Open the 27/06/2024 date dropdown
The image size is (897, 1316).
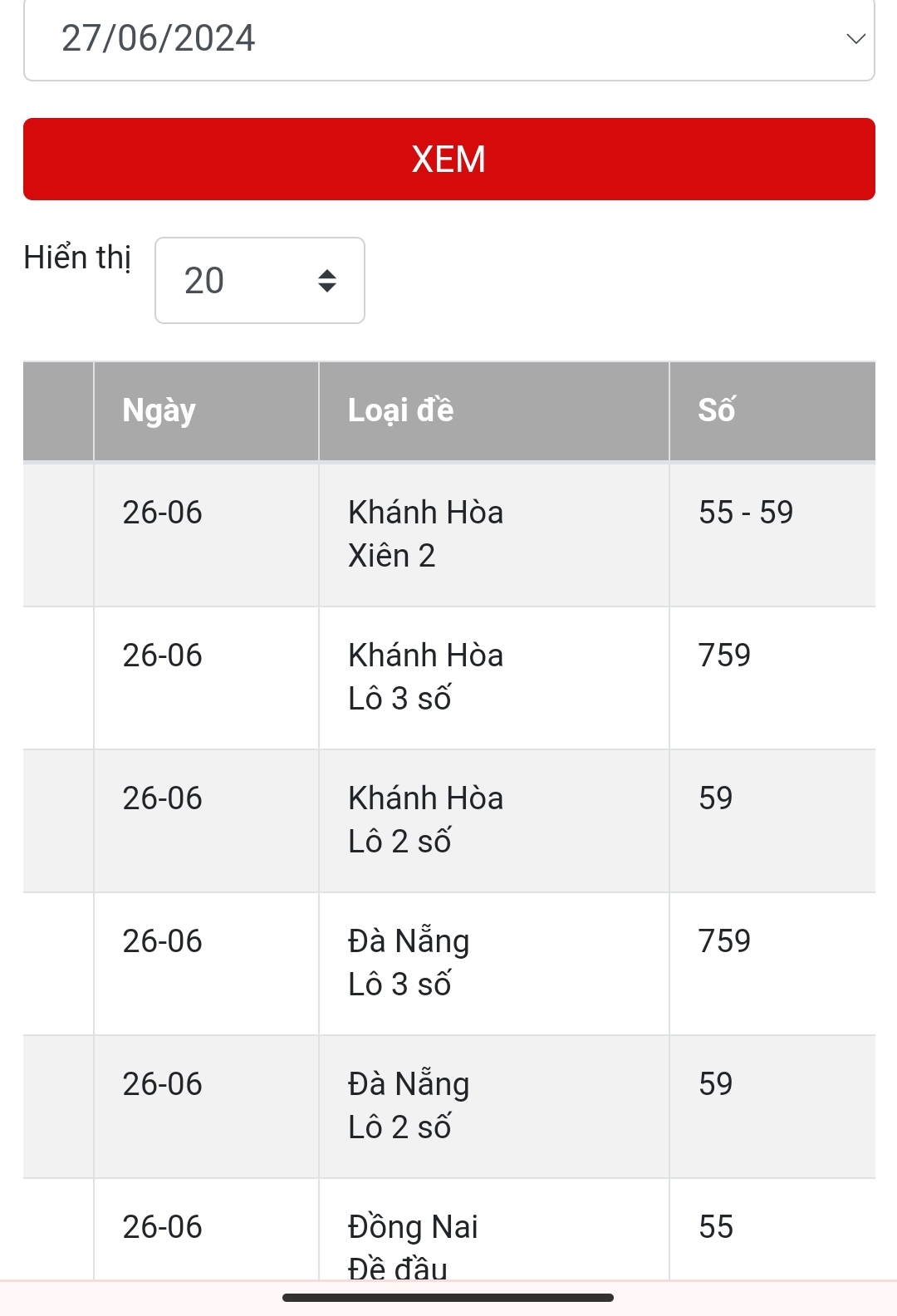tap(448, 39)
